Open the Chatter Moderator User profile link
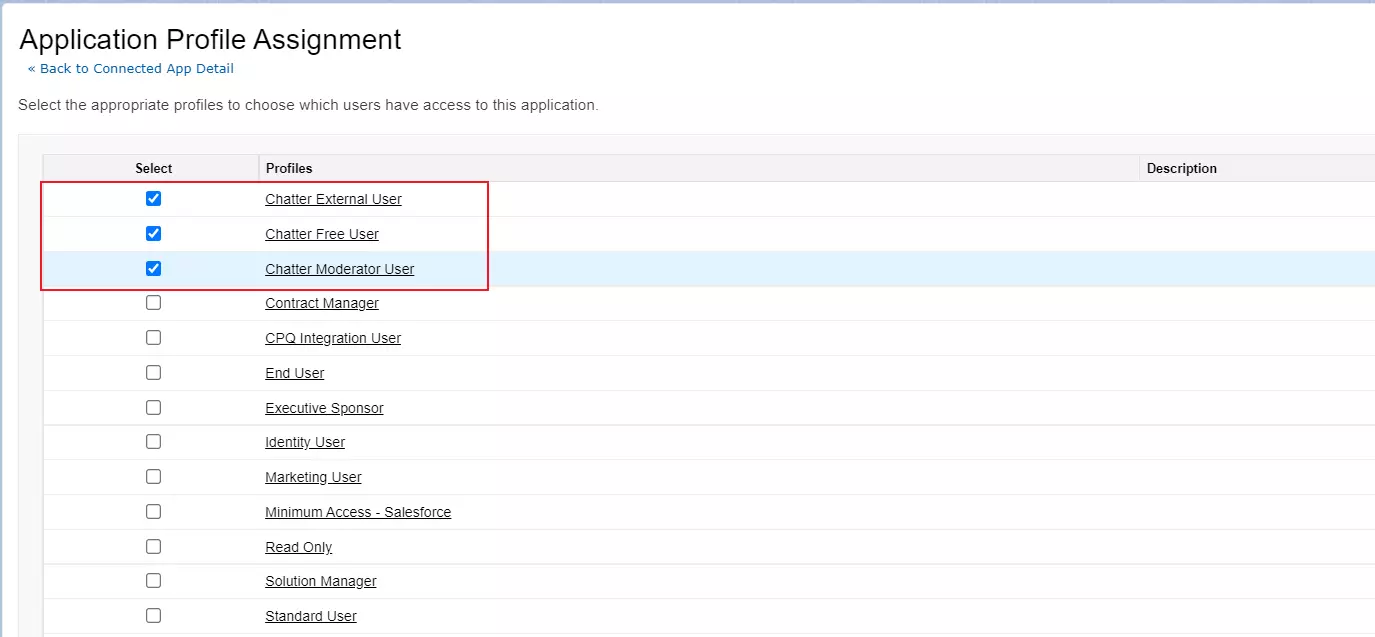 pyautogui.click(x=340, y=269)
